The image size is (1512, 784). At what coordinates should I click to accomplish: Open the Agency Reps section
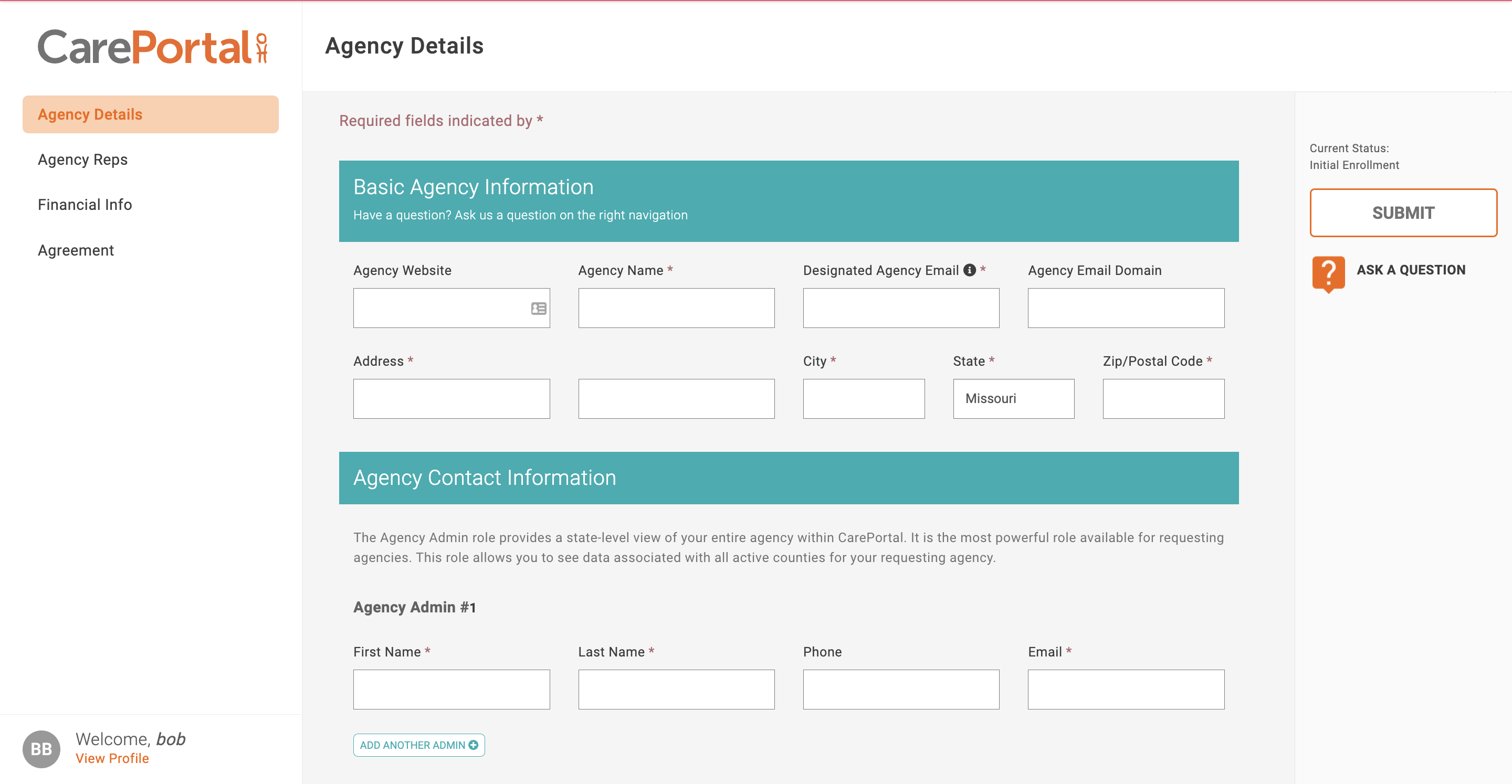coord(83,160)
